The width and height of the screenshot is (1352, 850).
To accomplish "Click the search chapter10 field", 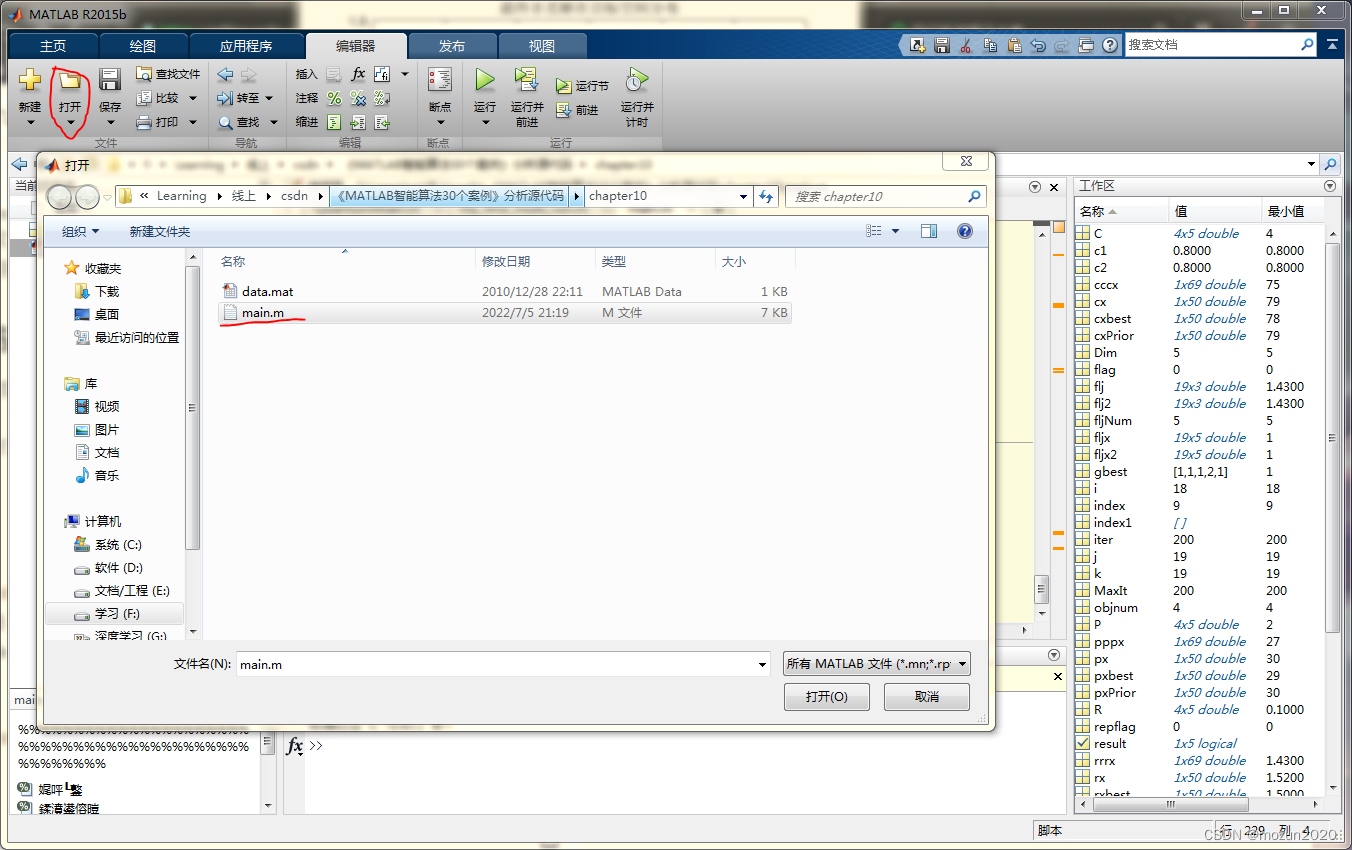I will pyautogui.click(x=885, y=197).
